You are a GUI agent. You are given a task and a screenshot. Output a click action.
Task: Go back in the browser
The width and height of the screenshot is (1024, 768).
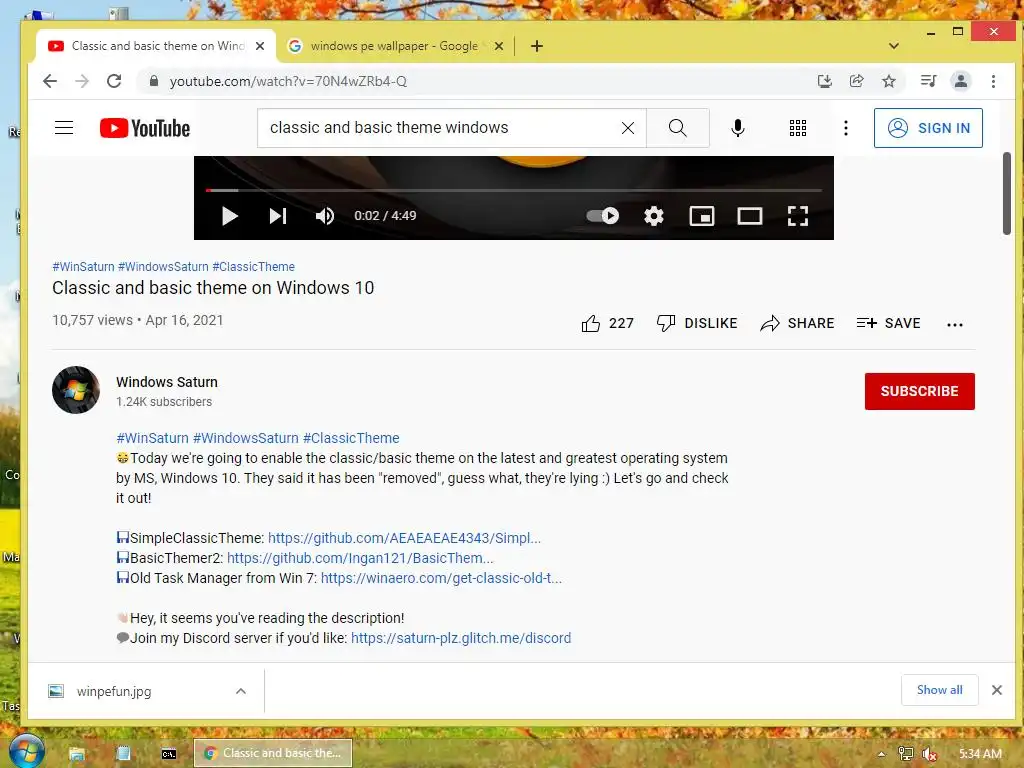pyautogui.click(x=50, y=81)
